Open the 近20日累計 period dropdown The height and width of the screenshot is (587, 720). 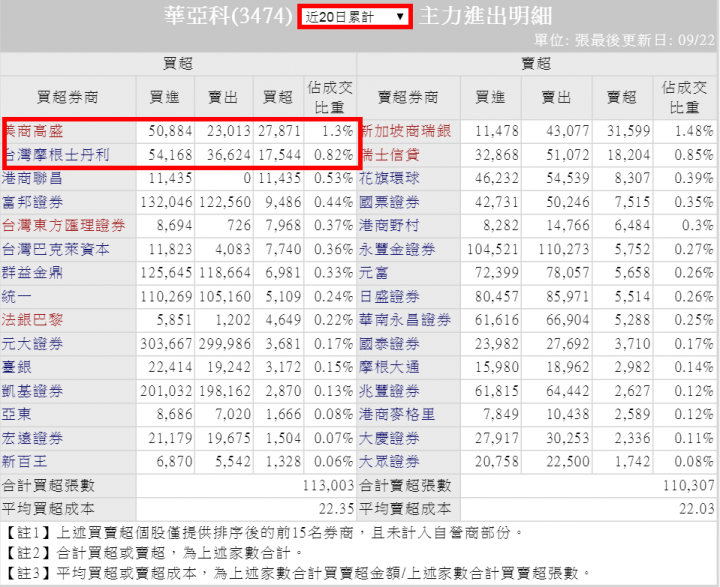(x=355, y=17)
